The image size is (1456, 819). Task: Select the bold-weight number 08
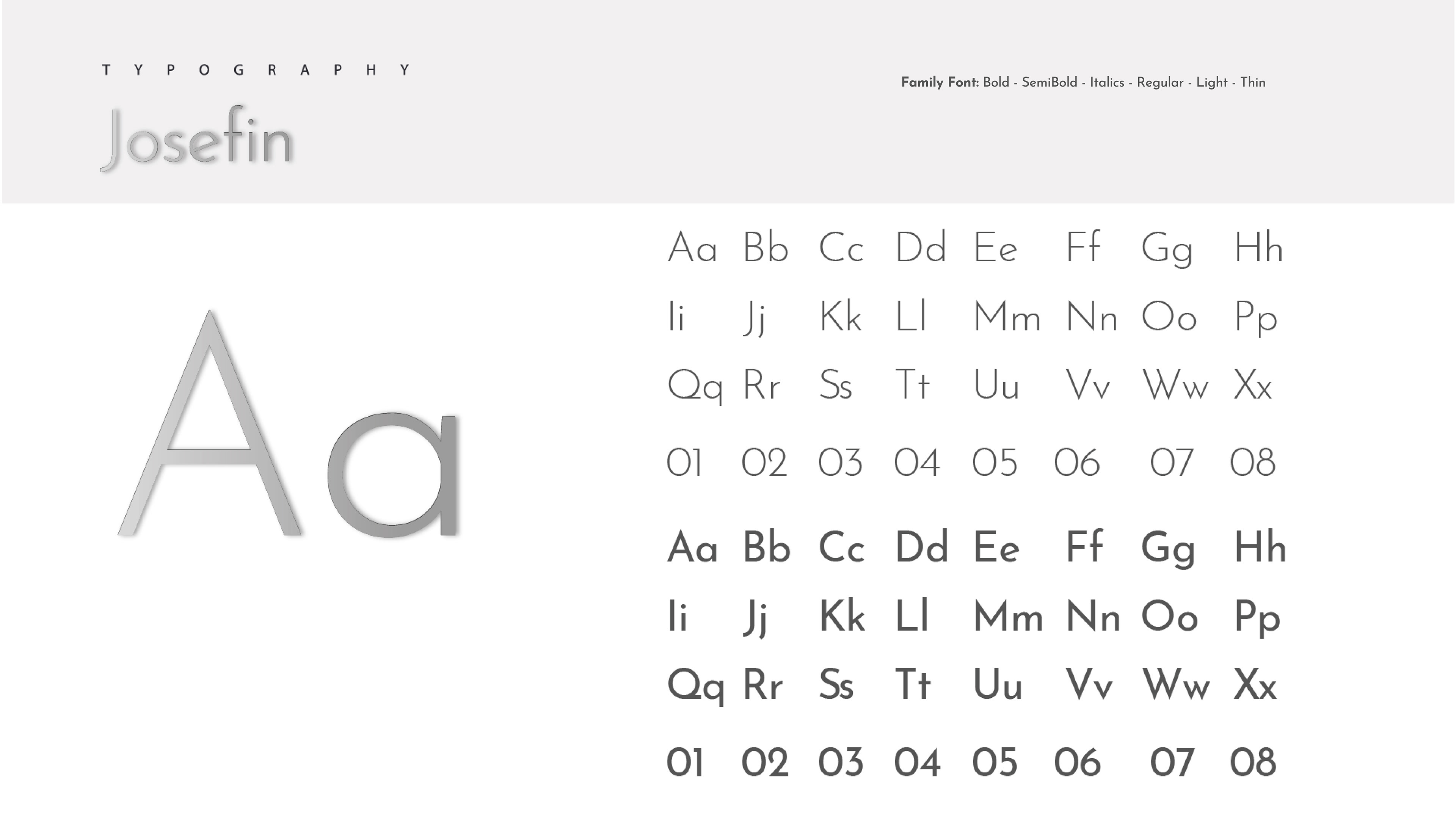tap(1252, 763)
